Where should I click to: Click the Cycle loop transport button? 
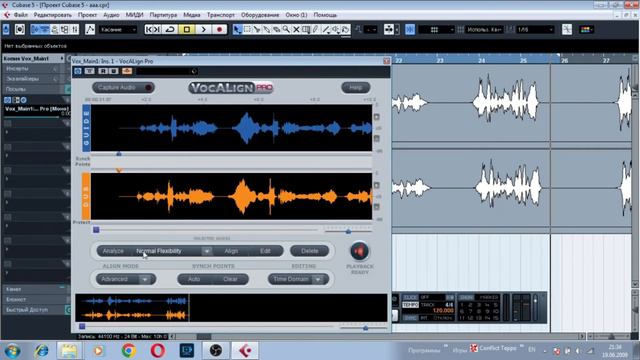tap(170, 29)
